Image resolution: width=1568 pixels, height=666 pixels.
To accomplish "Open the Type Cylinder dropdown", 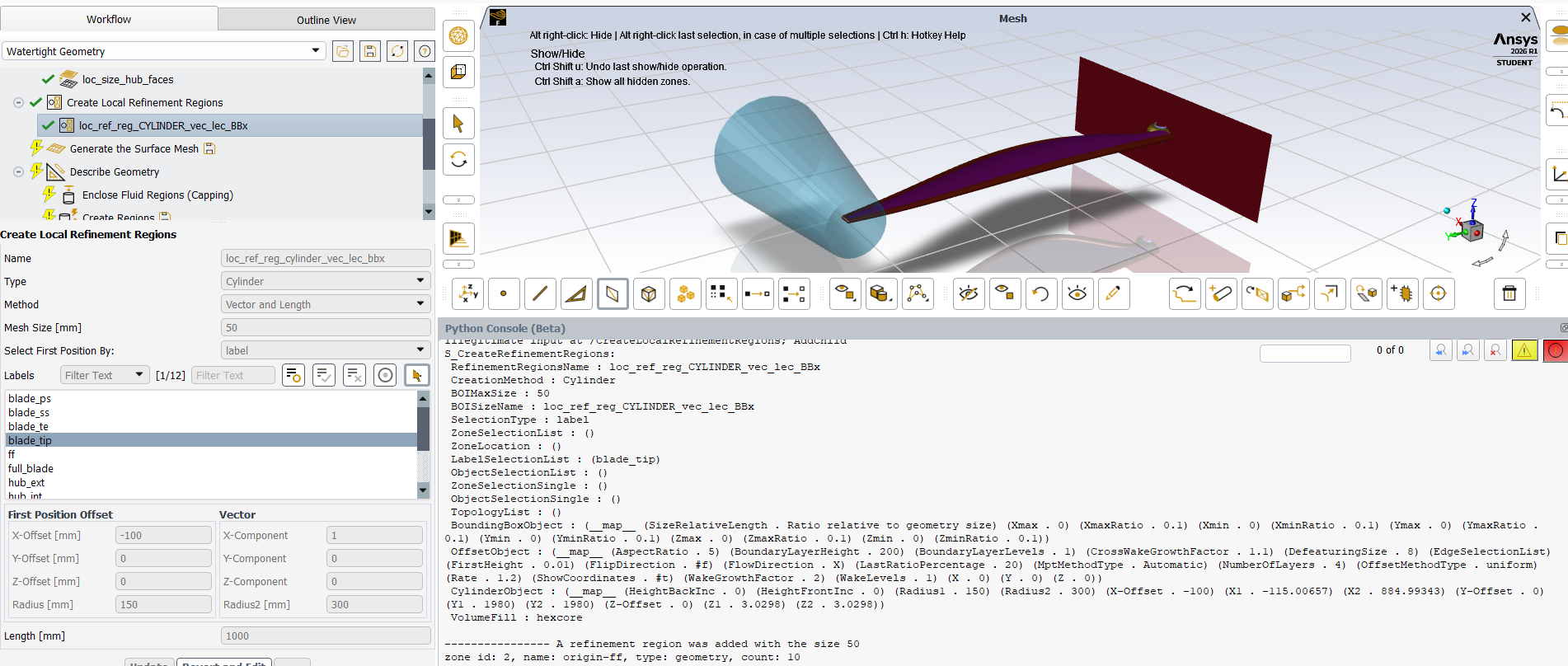I will pyautogui.click(x=326, y=281).
